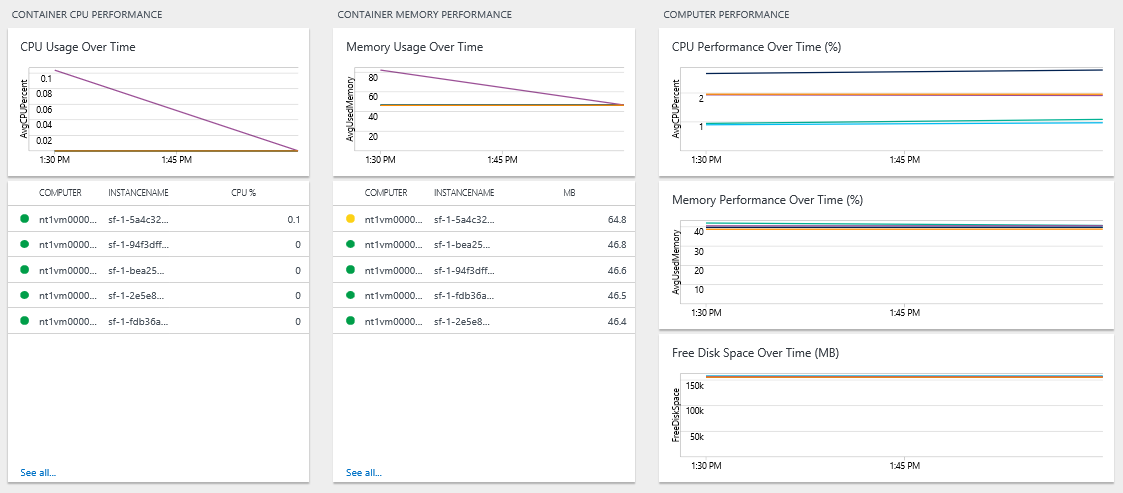Sort by the CPU % column header
The height and width of the screenshot is (493, 1123).
(x=244, y=192)
